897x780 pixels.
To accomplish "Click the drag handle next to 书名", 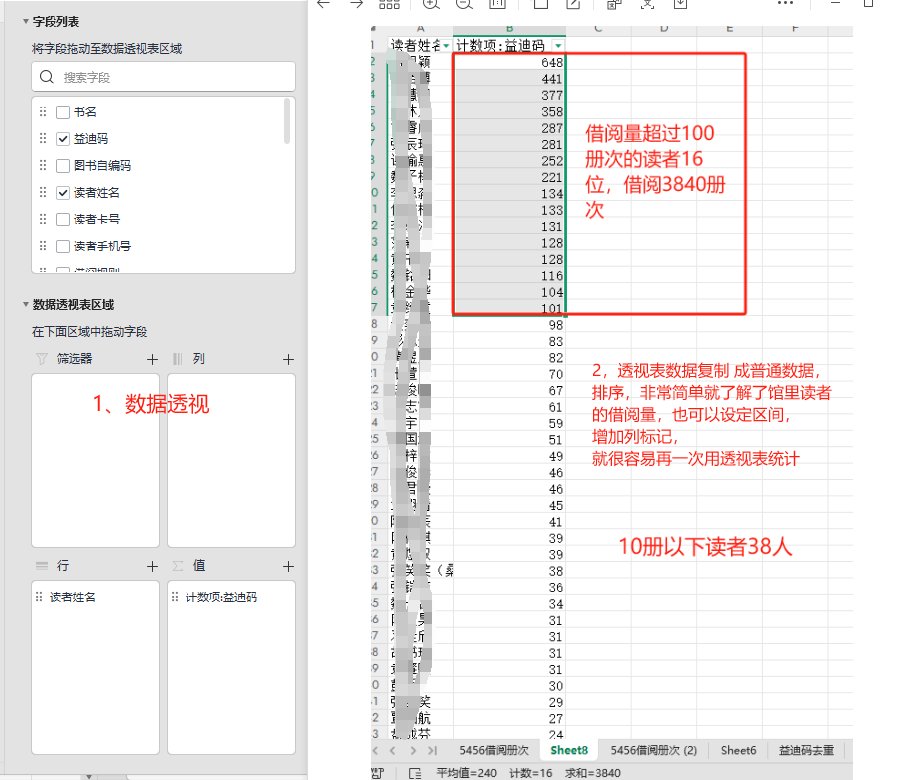I will pos(42,113).
